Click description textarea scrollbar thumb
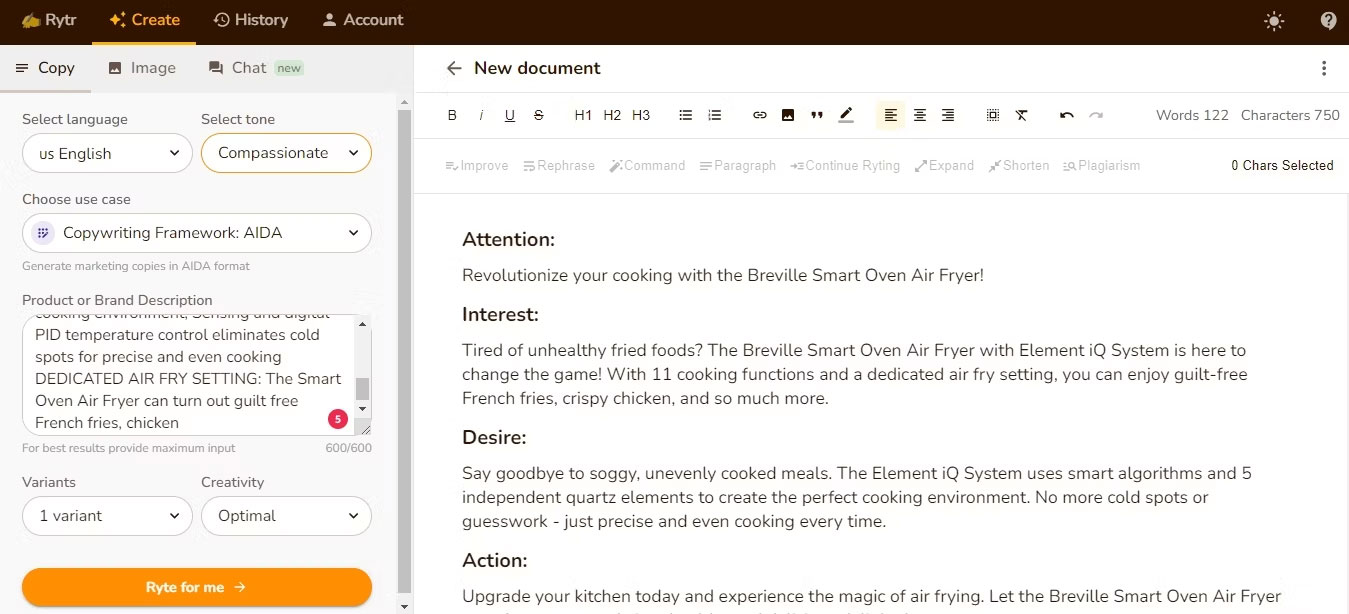Screen dimensions: 1349x614 click(x=363, y=388)
